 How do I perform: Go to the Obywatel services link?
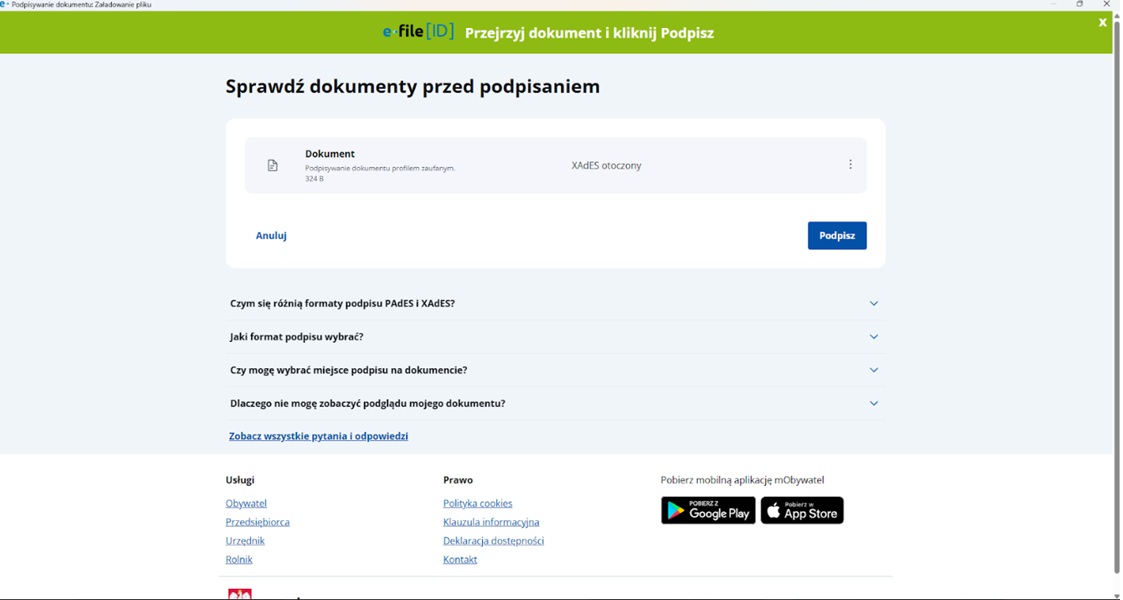(246, 504)
